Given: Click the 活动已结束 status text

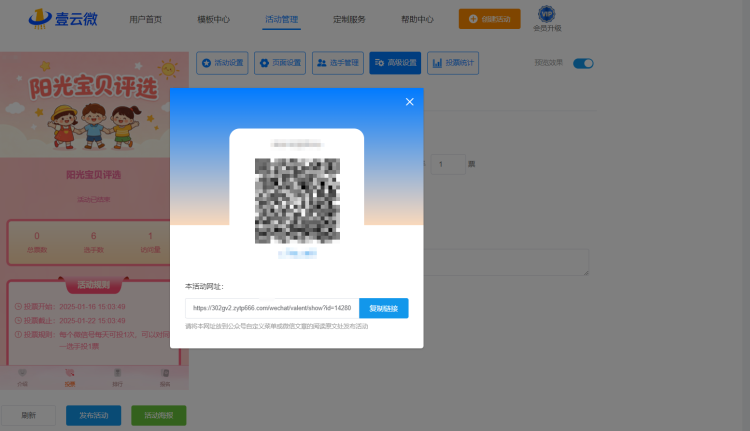Looking at the screenshot, I should click(x=93, y=199).
